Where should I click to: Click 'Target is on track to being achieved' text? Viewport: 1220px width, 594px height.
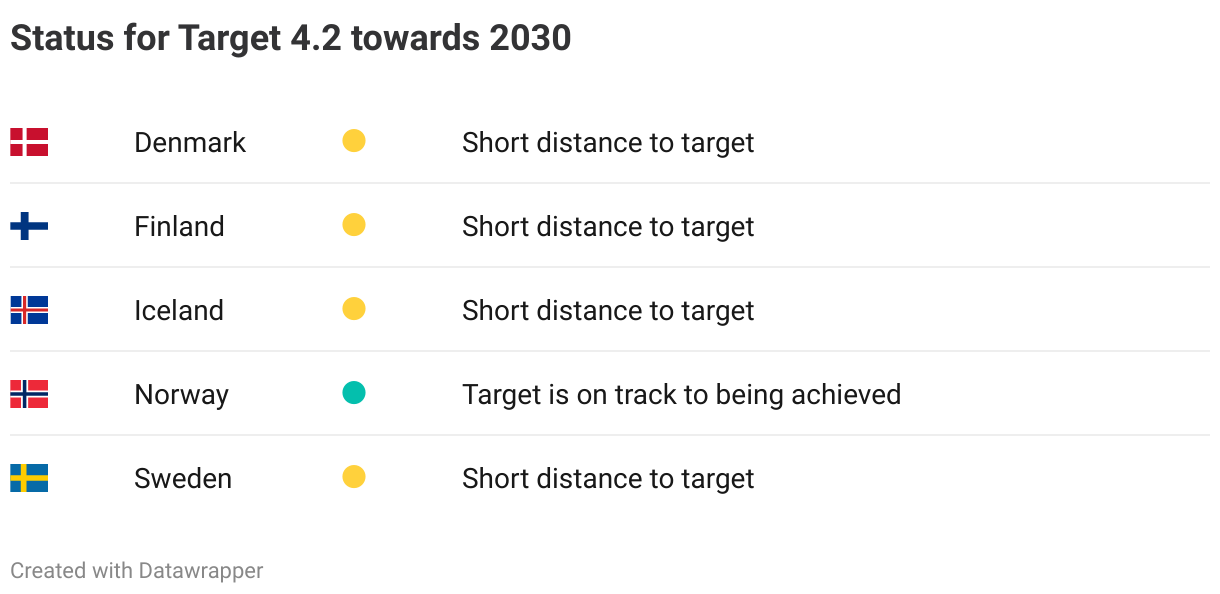tap(681, 395)
